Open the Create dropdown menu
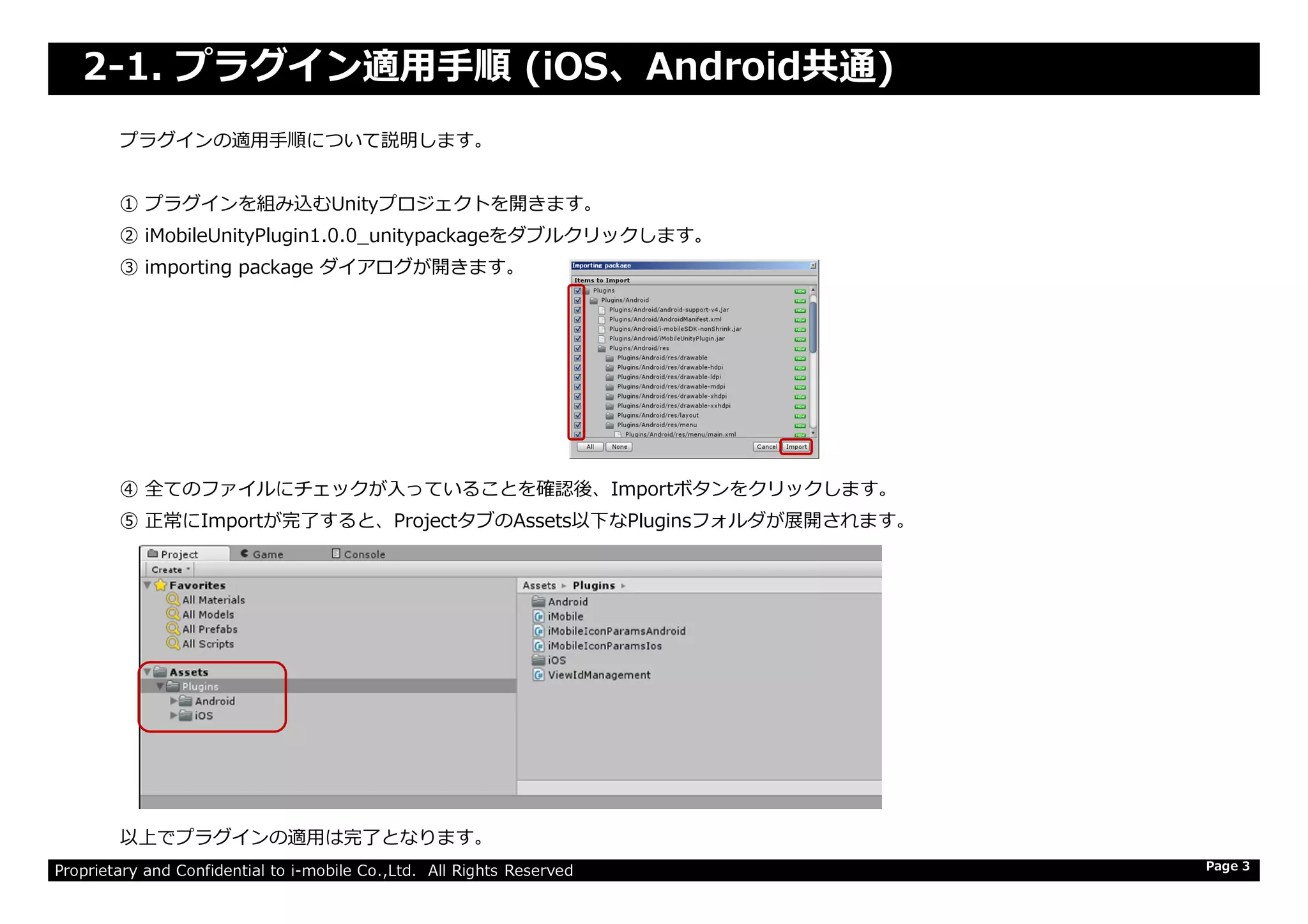 pos(171,570)
